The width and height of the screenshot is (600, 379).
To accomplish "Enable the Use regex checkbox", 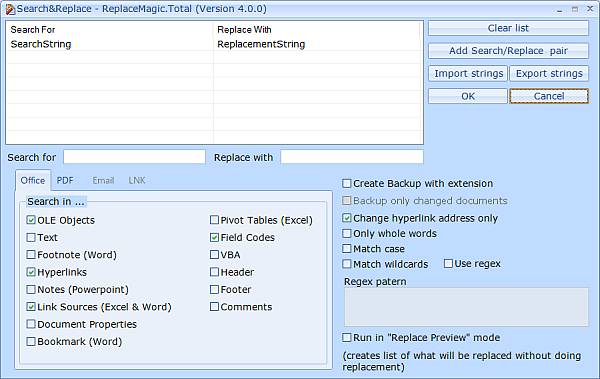I will tap(448, 263).
